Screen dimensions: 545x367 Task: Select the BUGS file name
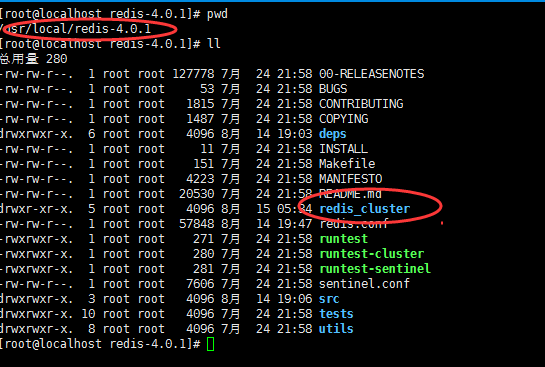(x=333, y=89)
